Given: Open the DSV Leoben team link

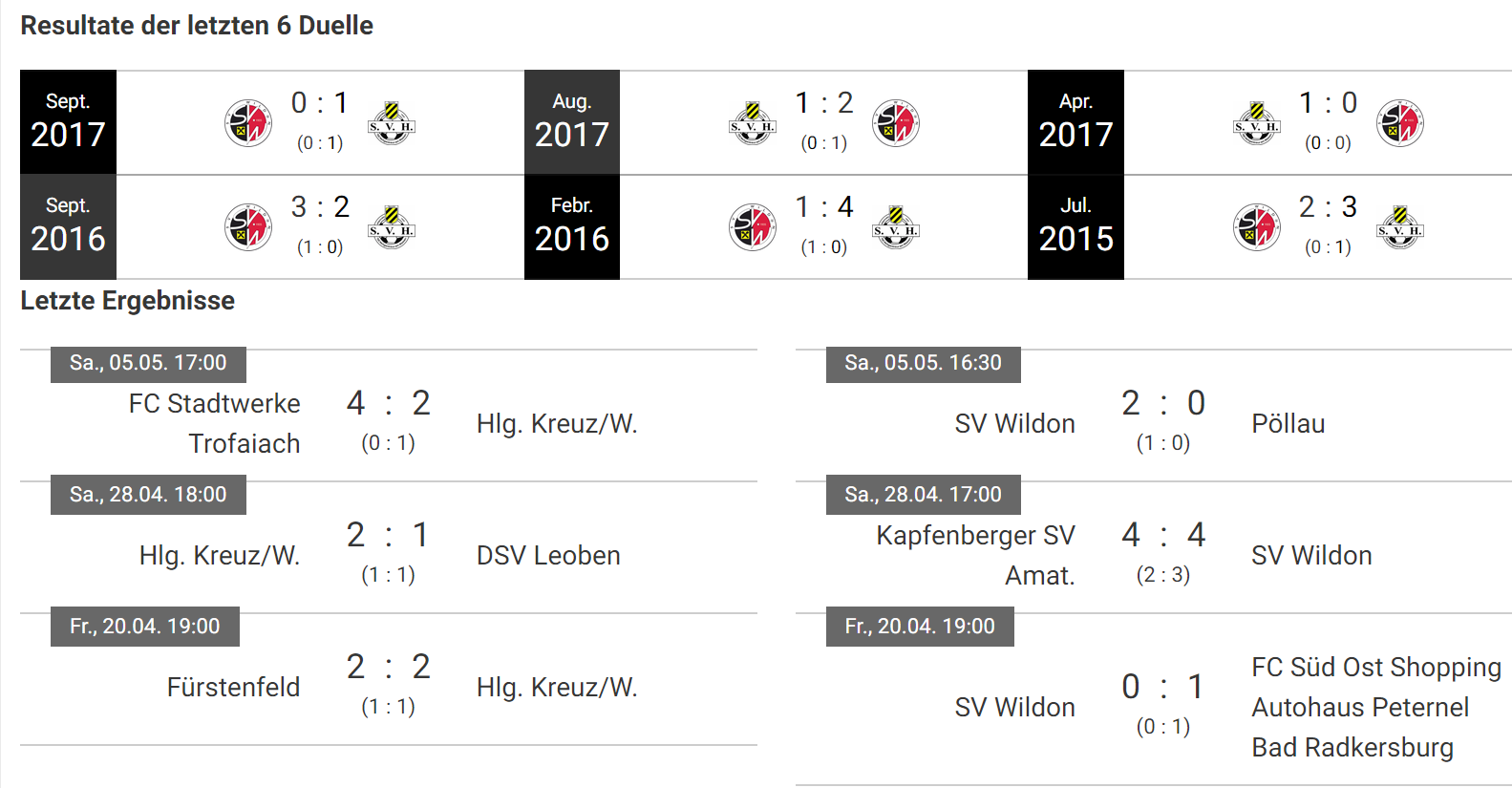Looking at the screenshot, I should click(548, 555).
